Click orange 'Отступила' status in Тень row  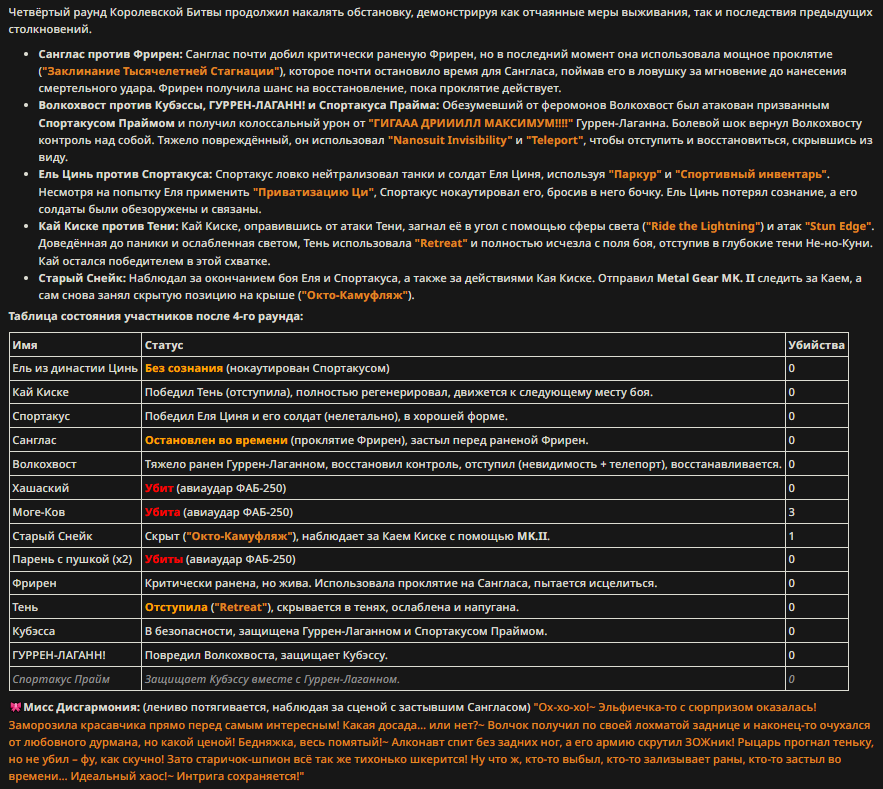click(x=176, y=607)
